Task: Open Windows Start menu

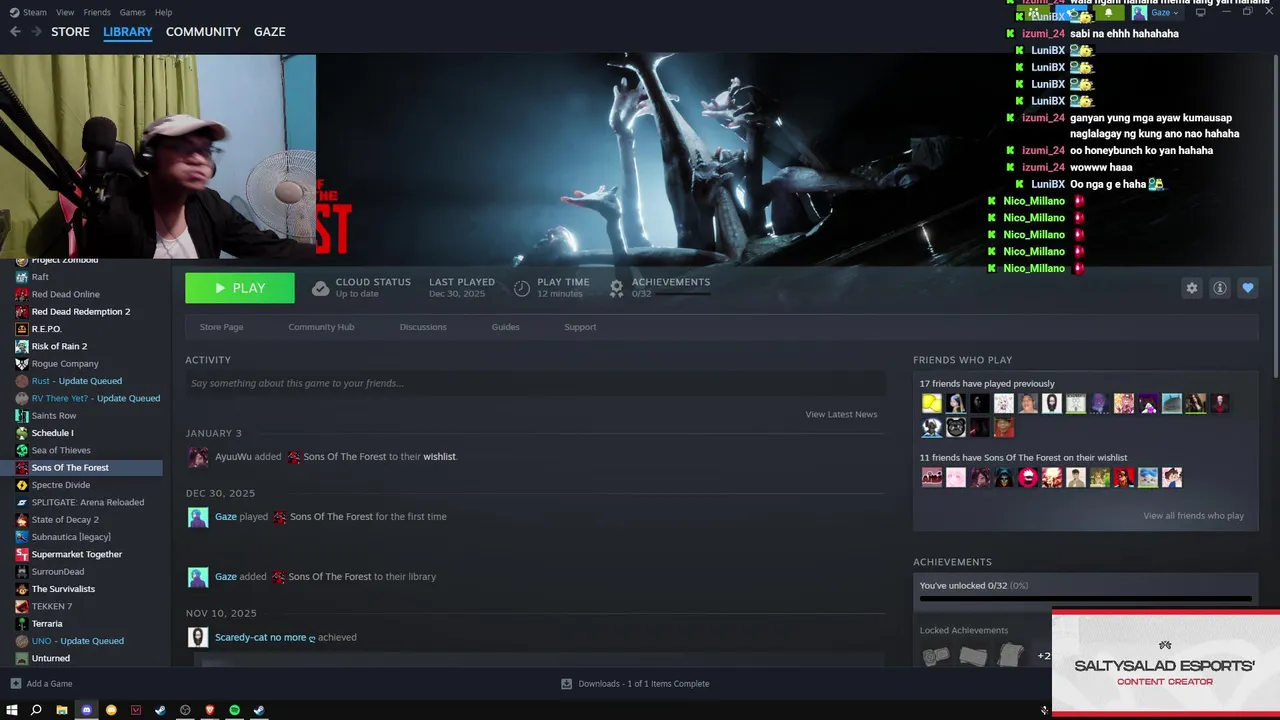Action: [x=12, y=710]
